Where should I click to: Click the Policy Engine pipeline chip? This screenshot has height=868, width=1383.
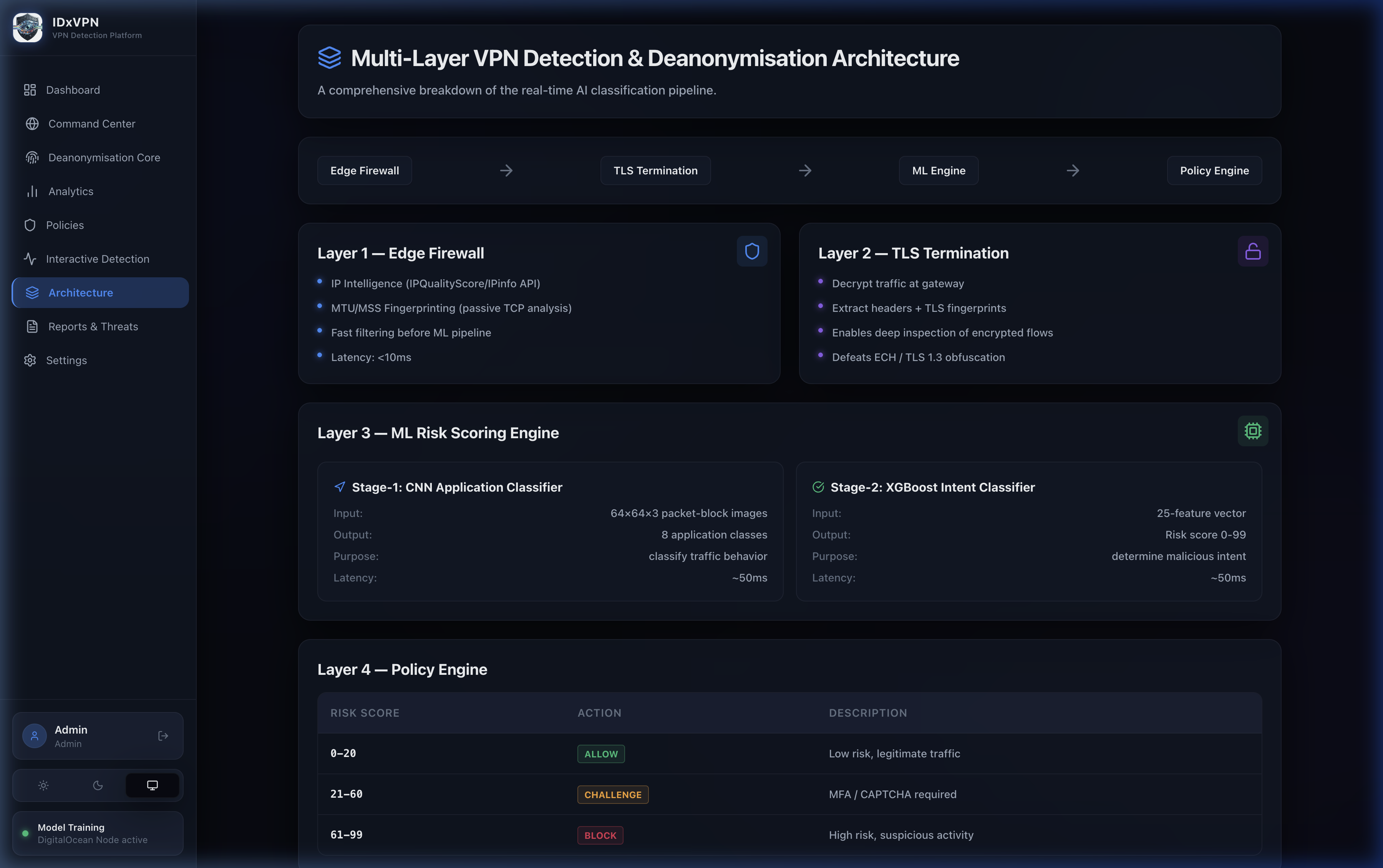1214,171
